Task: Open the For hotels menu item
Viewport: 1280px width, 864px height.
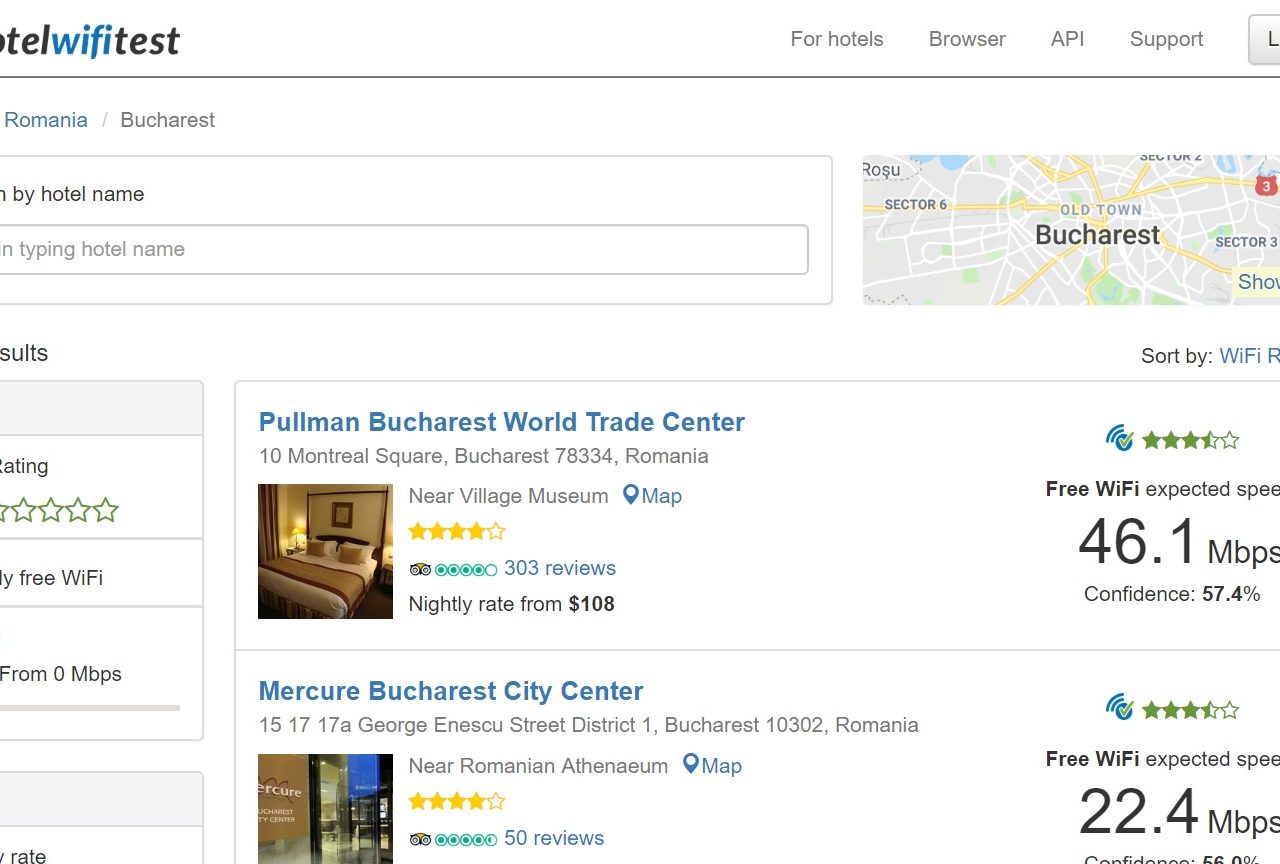Action: pos(837,39)
